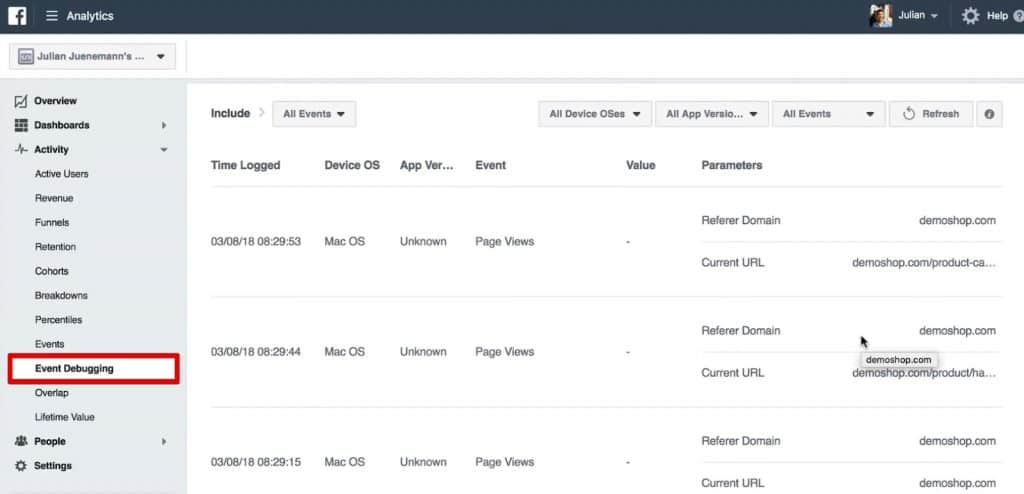Click the info icon beside Refresh

pyautogui.click(x=989, y=114)
